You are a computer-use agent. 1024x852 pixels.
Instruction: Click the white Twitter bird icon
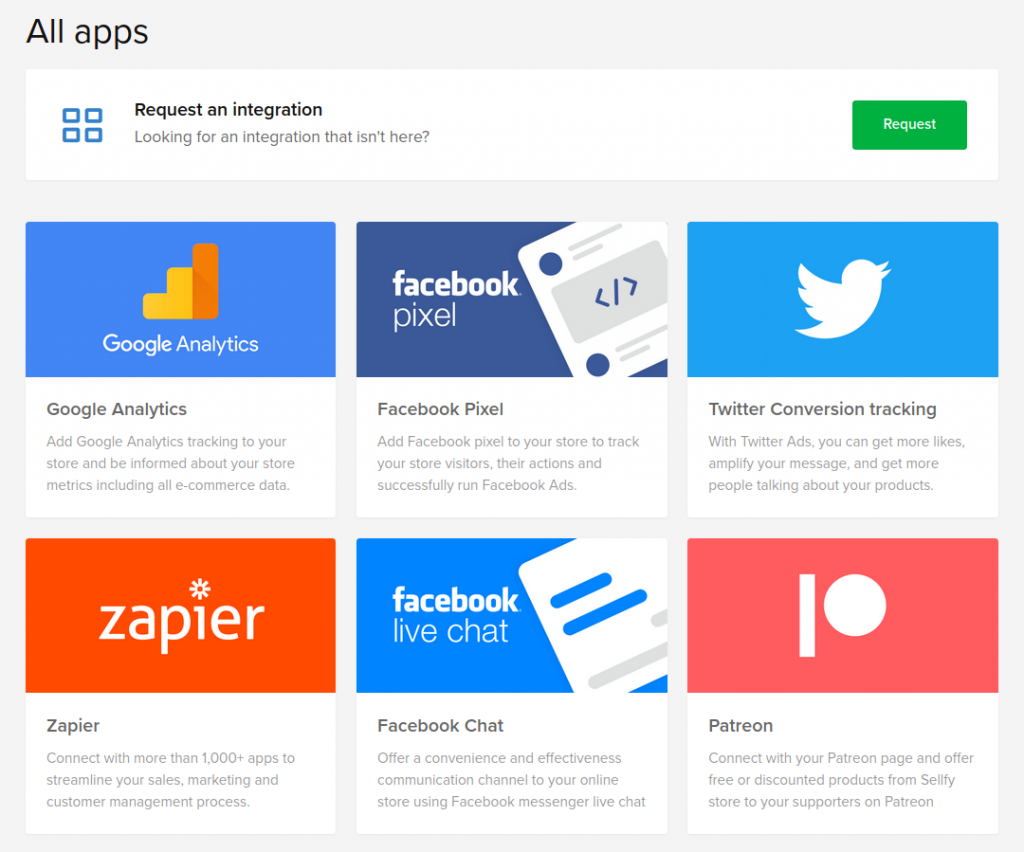click(x=843, y=298)
